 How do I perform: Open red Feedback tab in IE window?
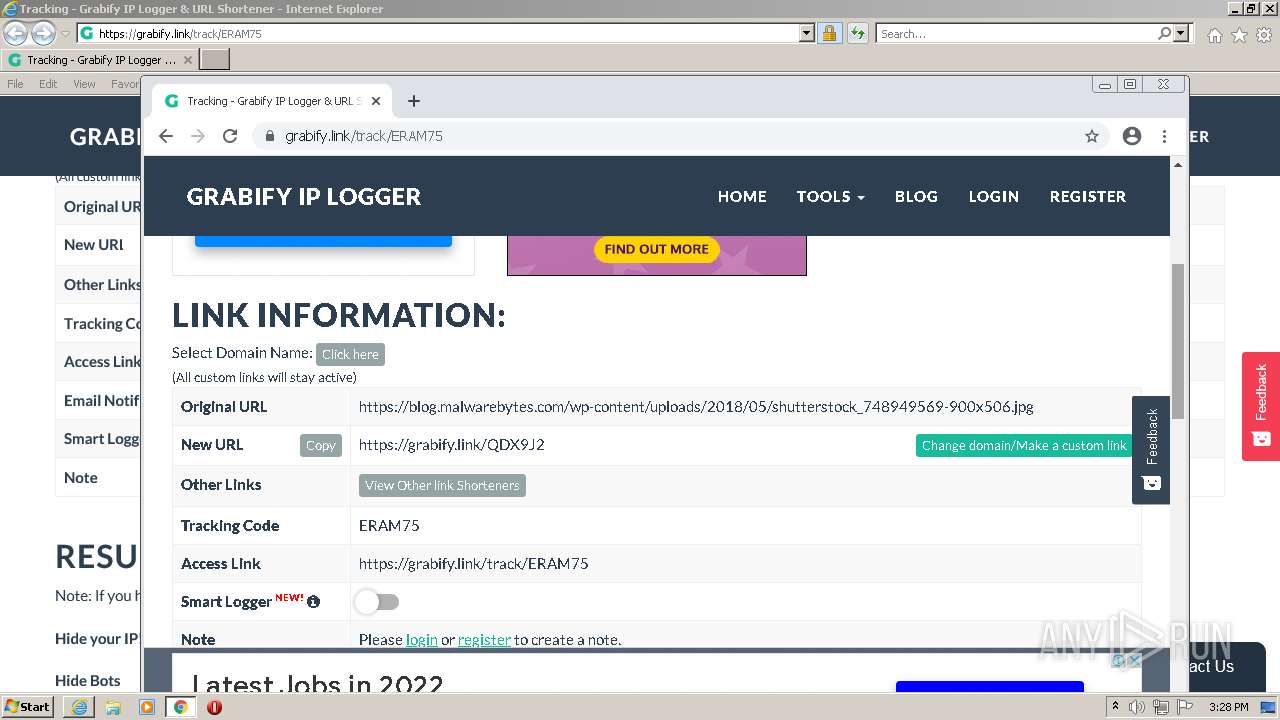pos(1261,406)
